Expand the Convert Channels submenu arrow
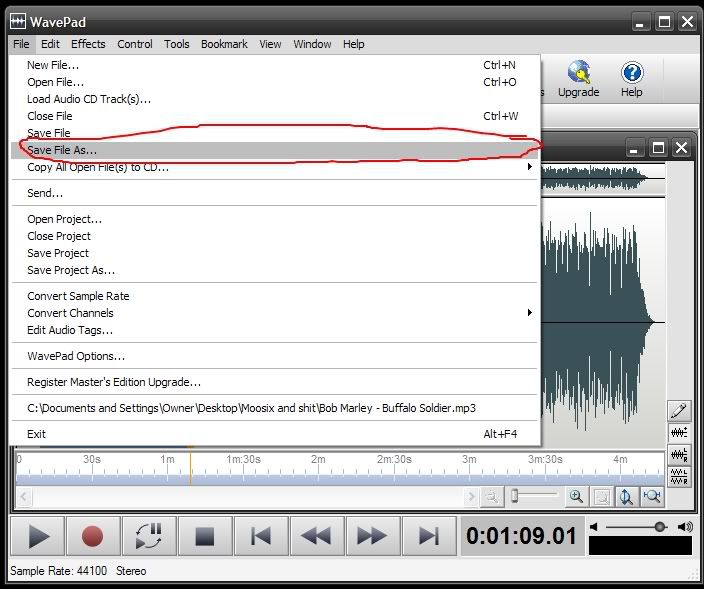 coord(530,312)
